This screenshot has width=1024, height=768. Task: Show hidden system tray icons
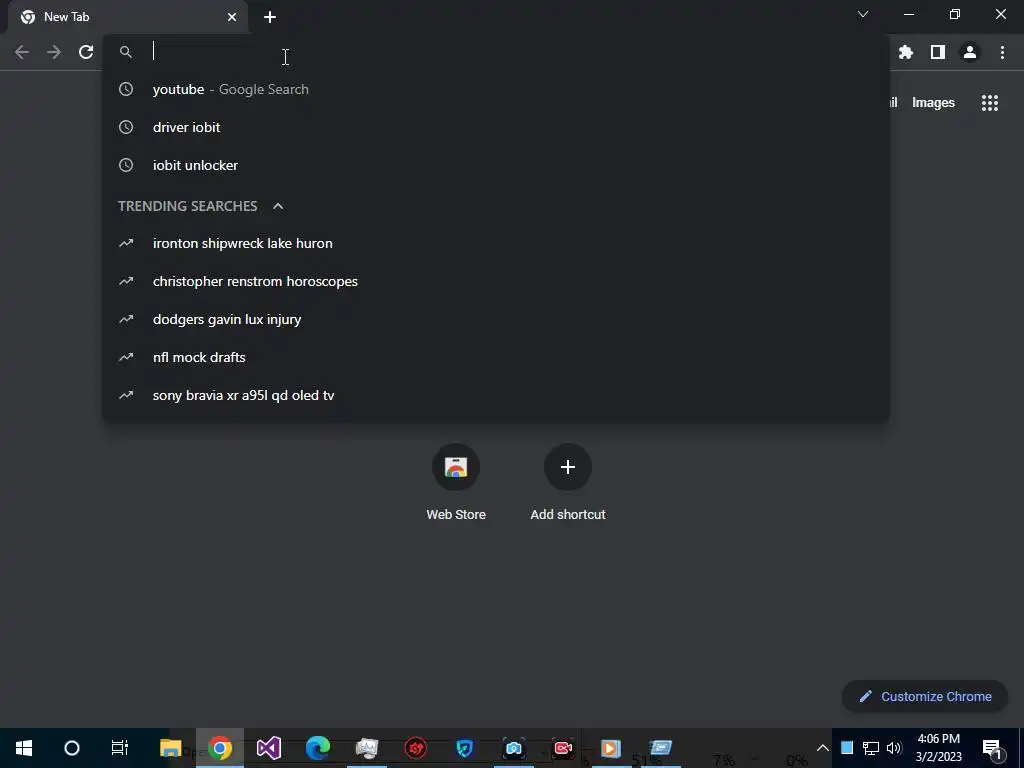823,748
